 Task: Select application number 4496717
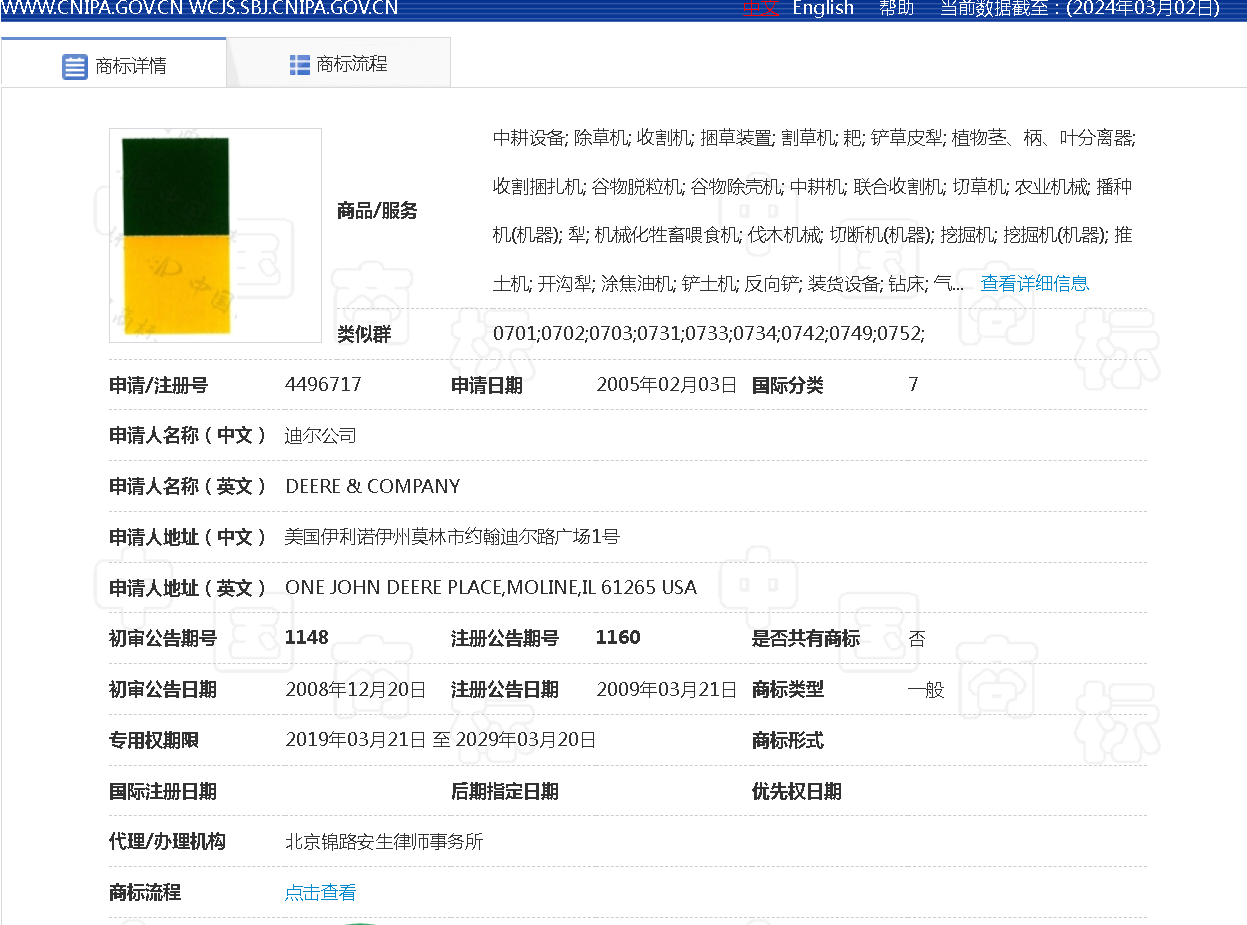(x=323, y=385)
